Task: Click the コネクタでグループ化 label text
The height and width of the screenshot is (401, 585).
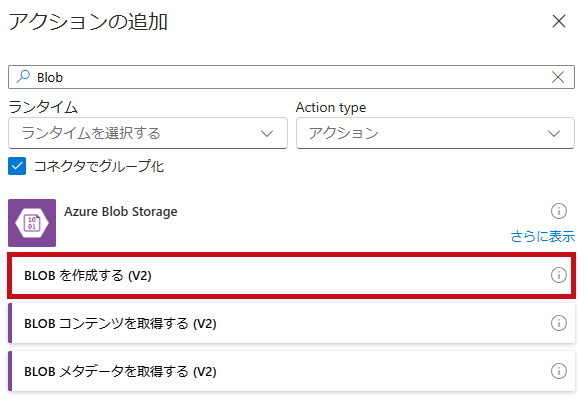Action: click(99, 166)
